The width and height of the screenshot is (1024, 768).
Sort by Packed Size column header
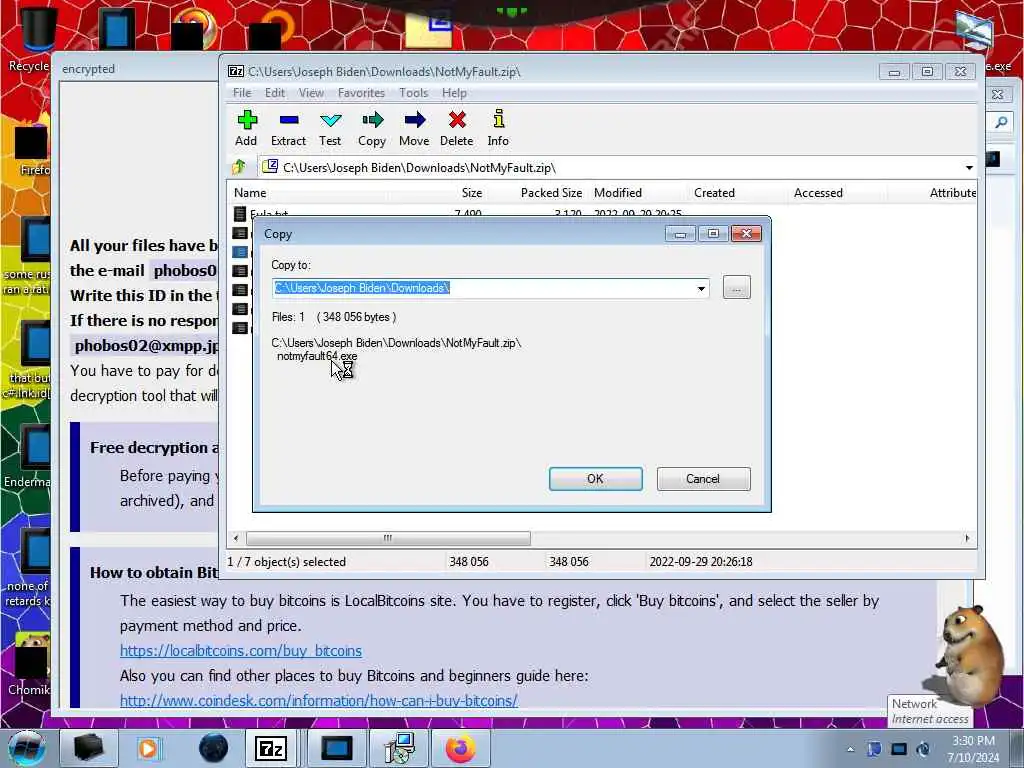click(x=551, y=193)
